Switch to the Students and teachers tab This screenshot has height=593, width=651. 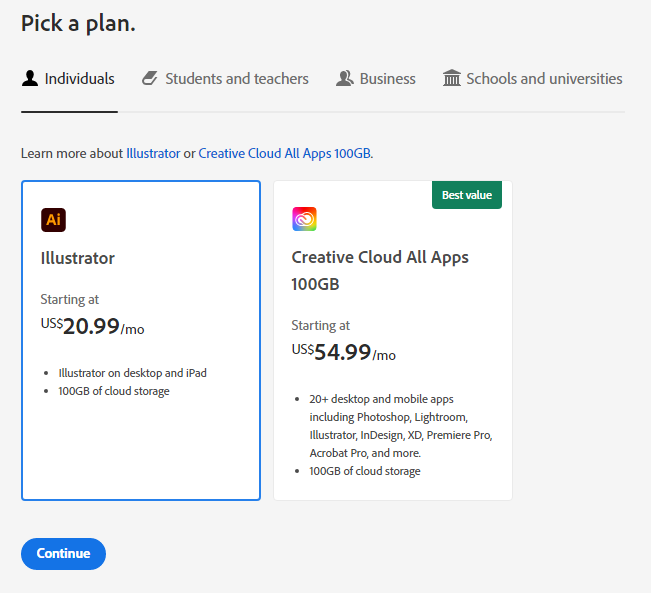225,78
